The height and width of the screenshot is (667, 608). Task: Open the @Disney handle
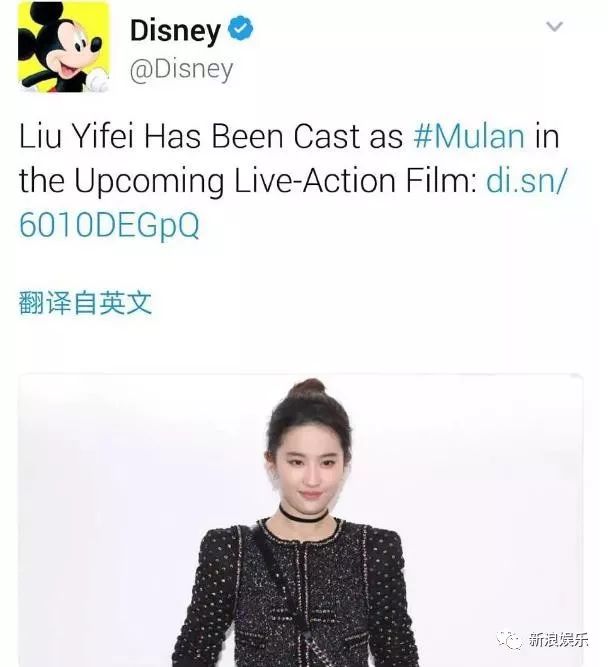(x=182, y=69)
